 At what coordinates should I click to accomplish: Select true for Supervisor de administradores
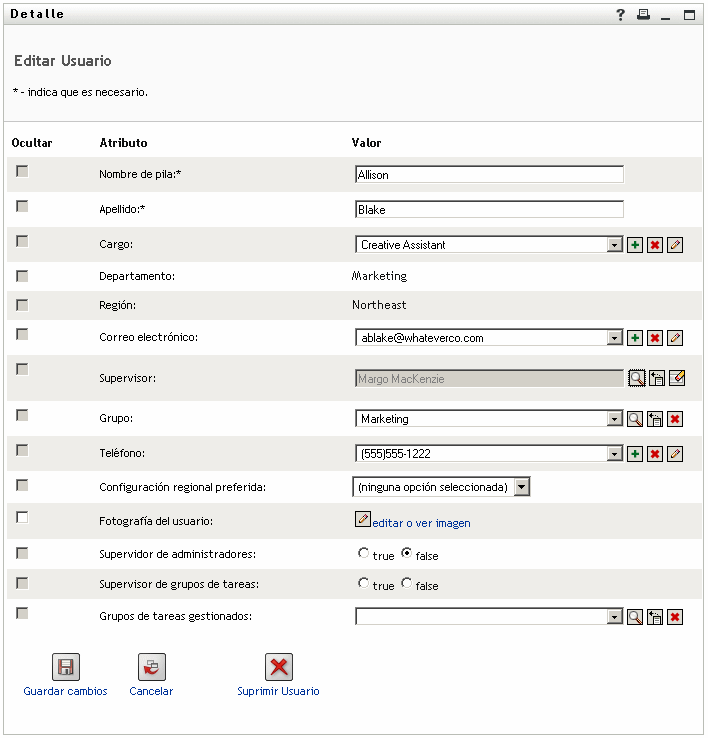(363, 552)
